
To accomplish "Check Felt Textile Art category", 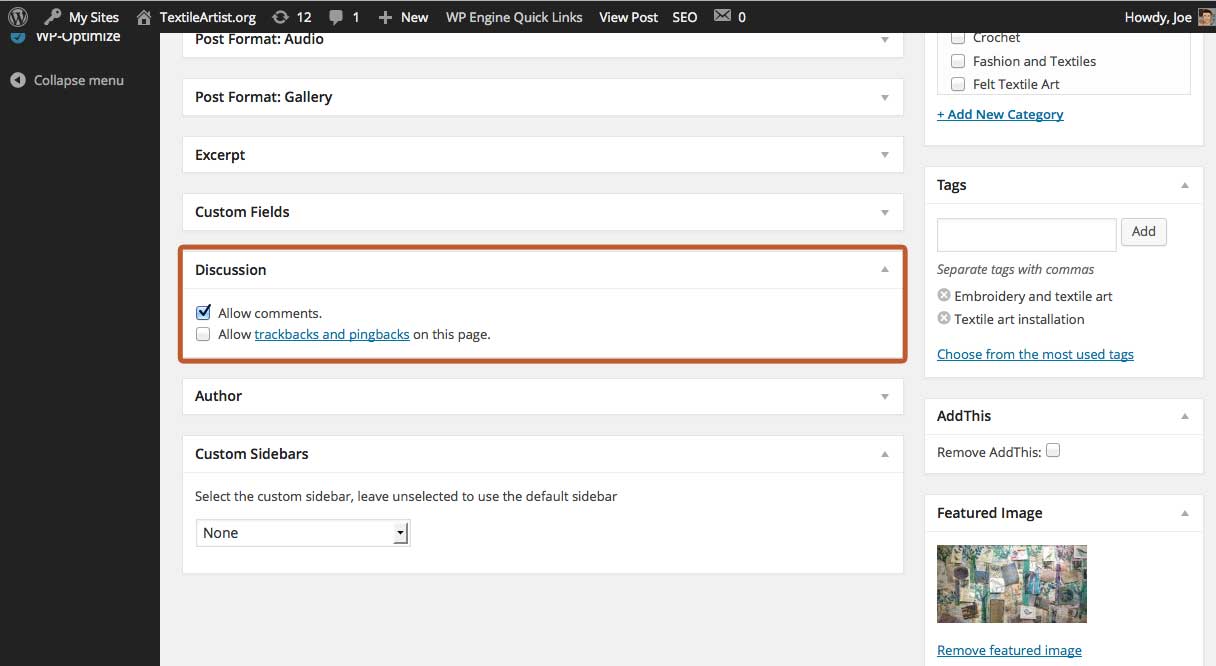I will [958, 84].
